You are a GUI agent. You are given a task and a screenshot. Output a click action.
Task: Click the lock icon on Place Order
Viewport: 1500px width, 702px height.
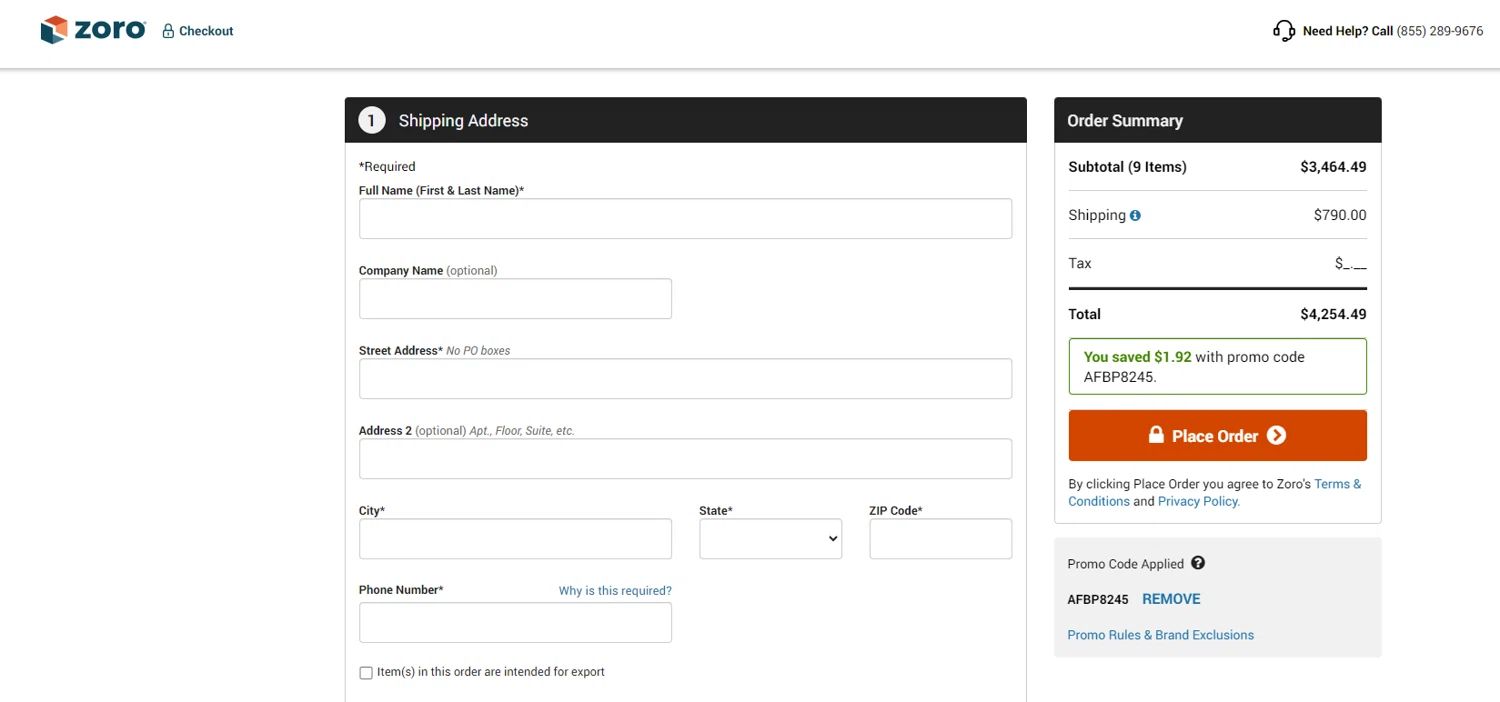click(1156, 435)
